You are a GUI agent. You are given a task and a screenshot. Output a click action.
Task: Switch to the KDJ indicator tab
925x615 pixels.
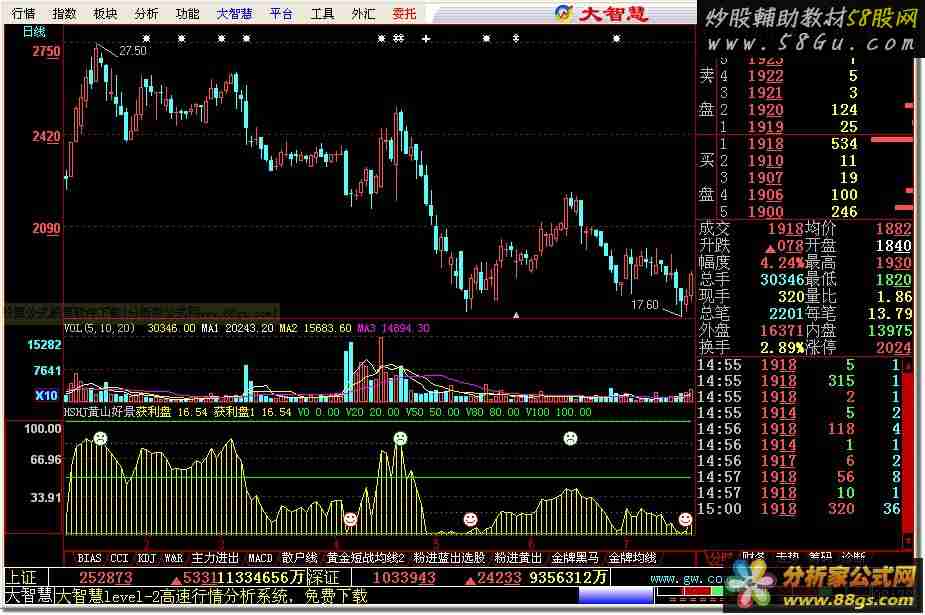coord(146,558)
